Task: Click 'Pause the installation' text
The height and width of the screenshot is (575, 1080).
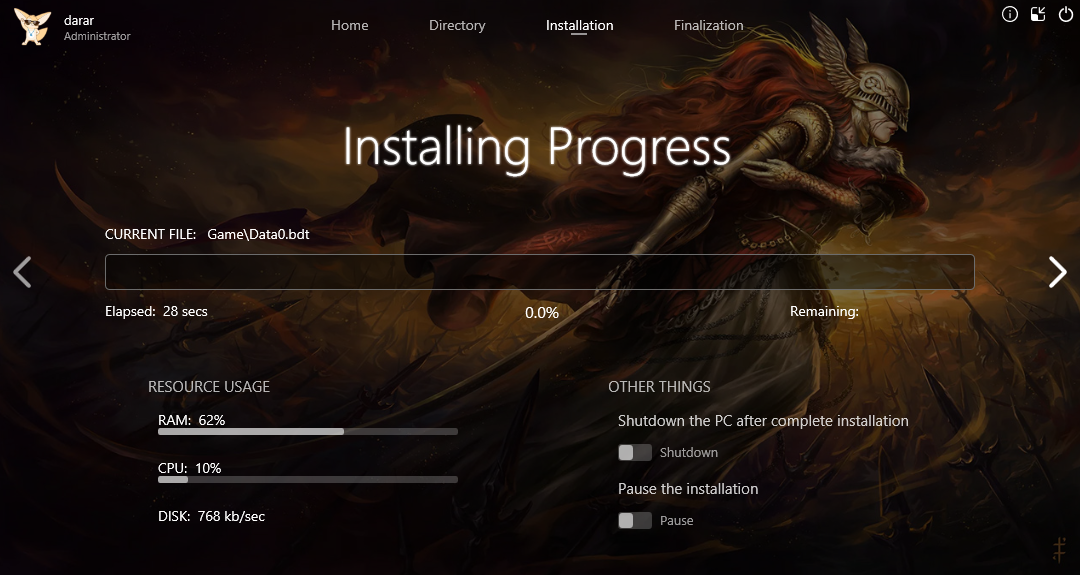Action: coord(688,489)
